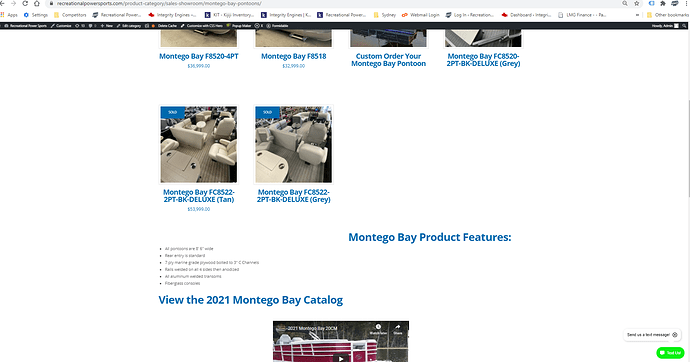Open the Webmail Login bookmark

click(421, 15)
